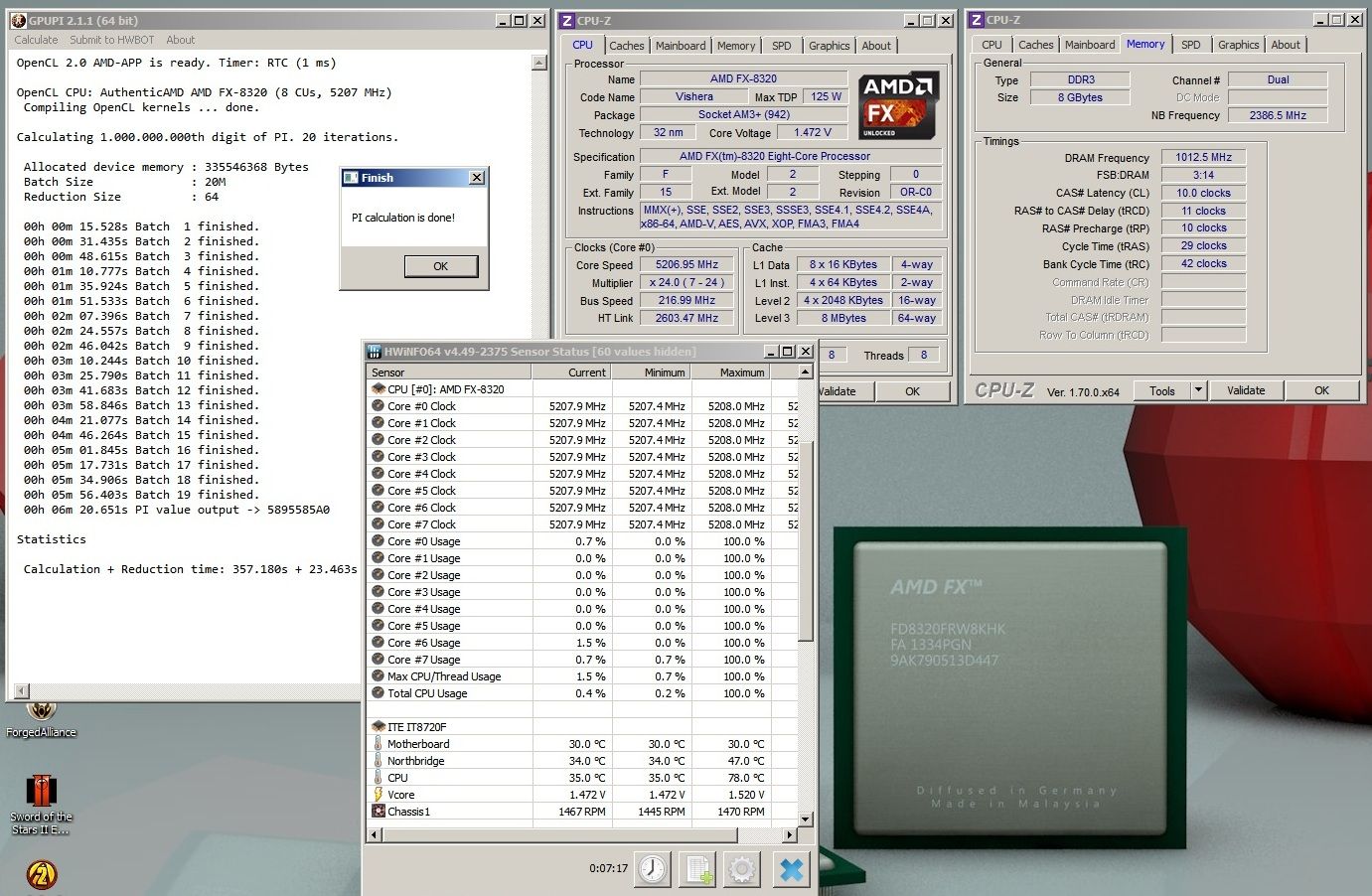The image size is (1372, 896).
Task: Click CAS# Latency 10.0 clocks value
Action: click(1203, 193)
